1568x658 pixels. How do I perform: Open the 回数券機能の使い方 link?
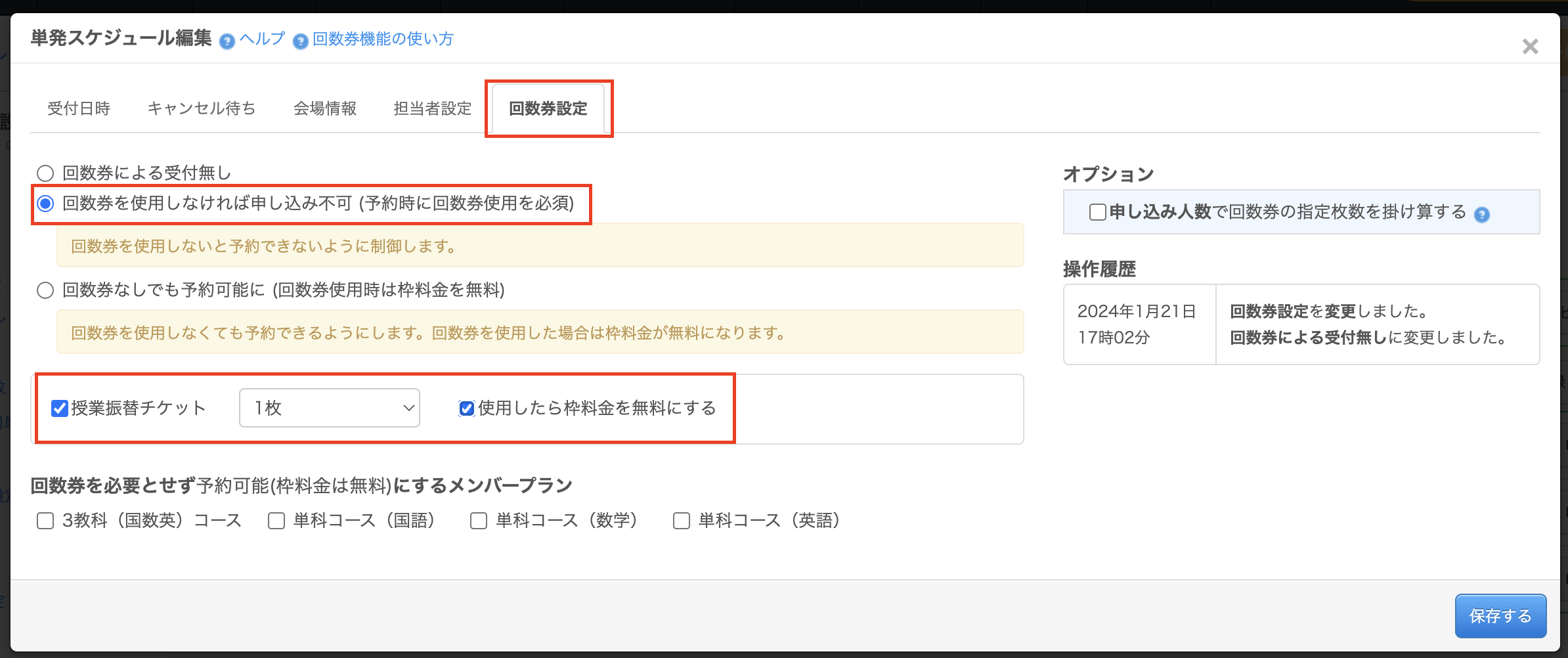[x=383, y=39]
